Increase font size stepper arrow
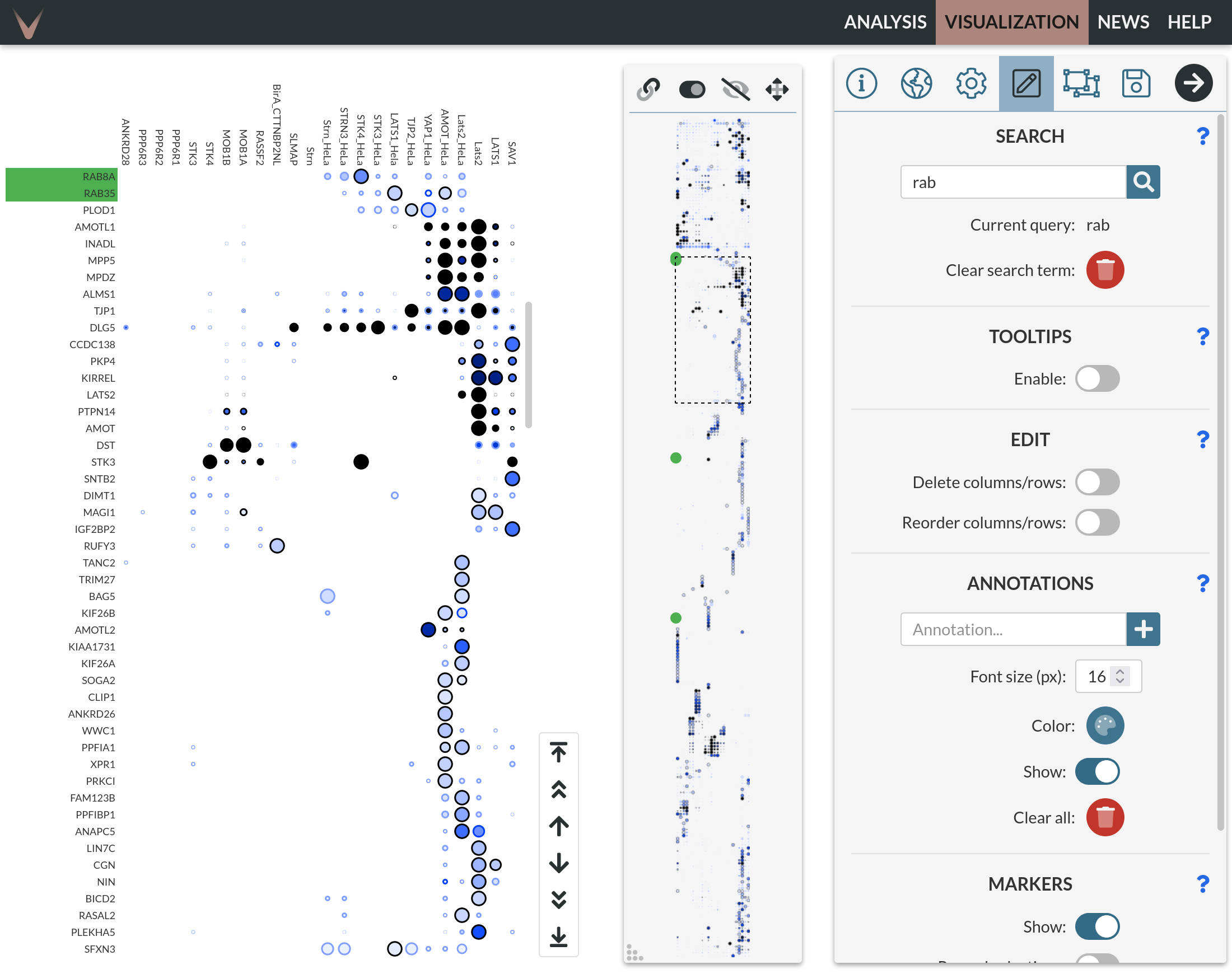 [1120, 671]
